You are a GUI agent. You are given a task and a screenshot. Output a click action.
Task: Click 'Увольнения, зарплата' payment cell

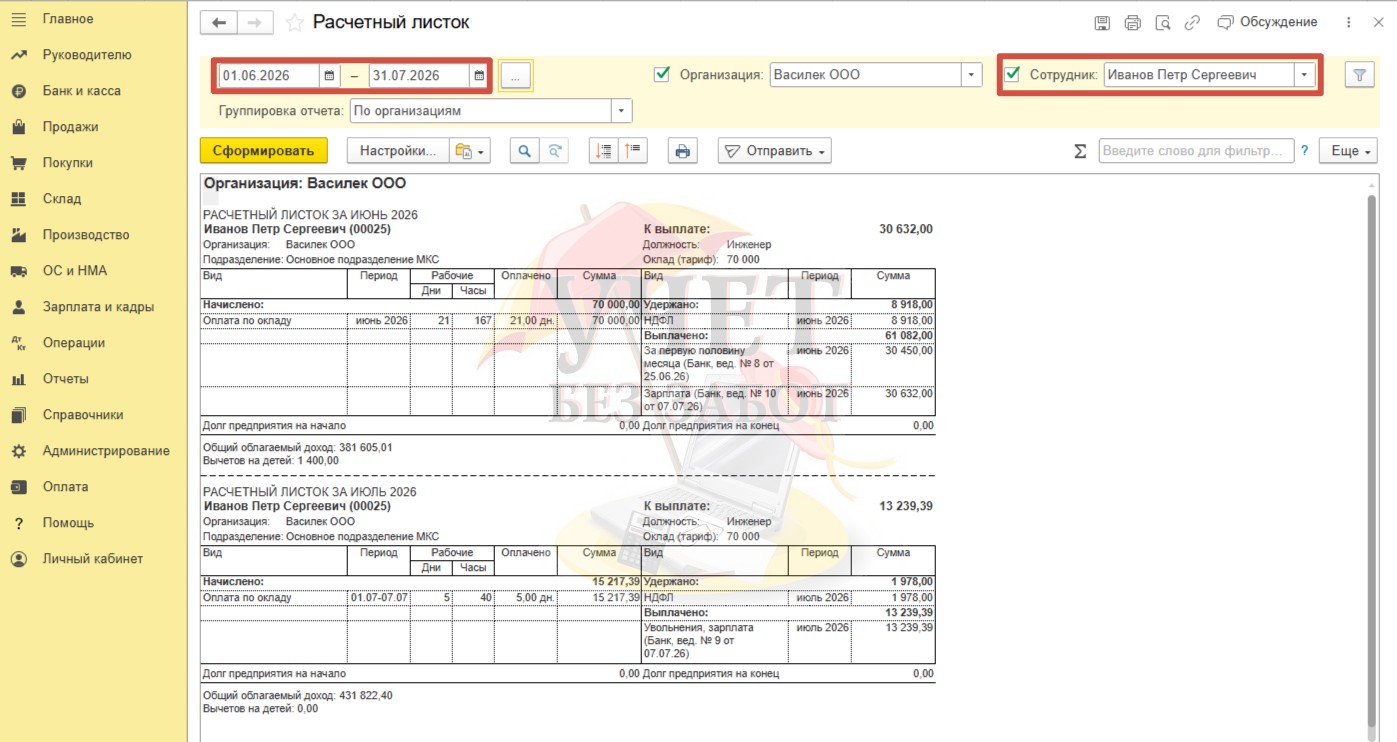point(715,640)
